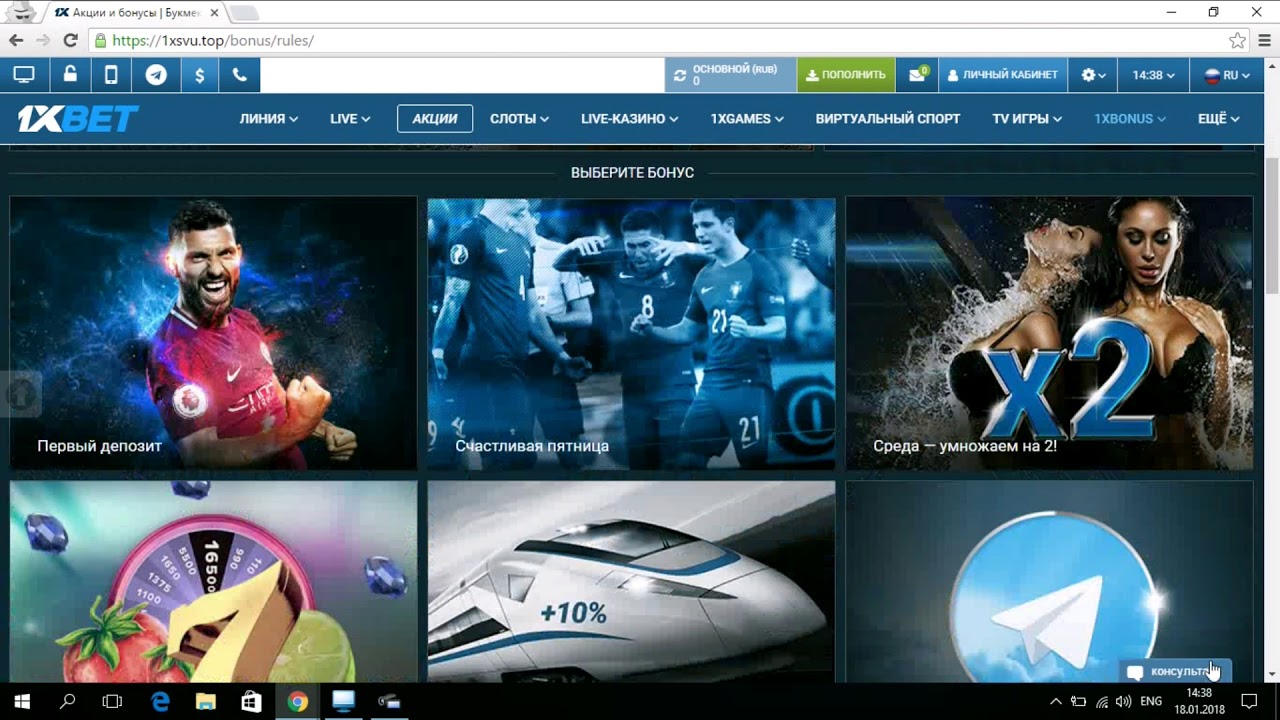Open the Windows notification center

1249,702
